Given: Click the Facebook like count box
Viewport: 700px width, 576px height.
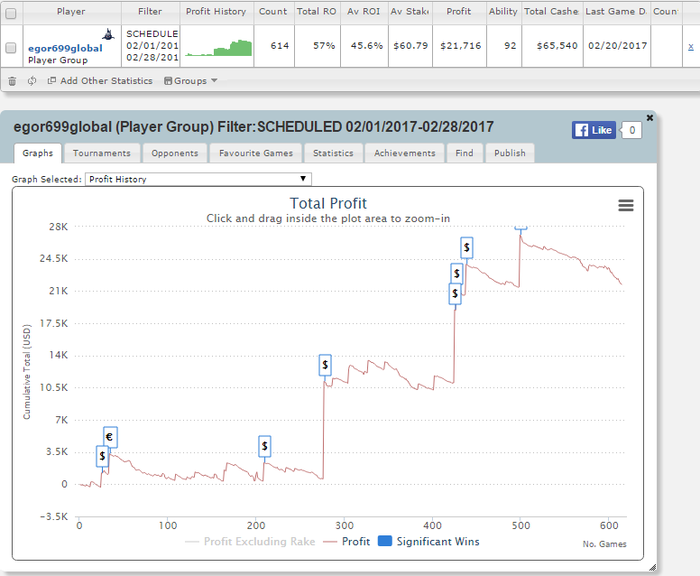Looking at the screenshot, I should pos(632,130).
